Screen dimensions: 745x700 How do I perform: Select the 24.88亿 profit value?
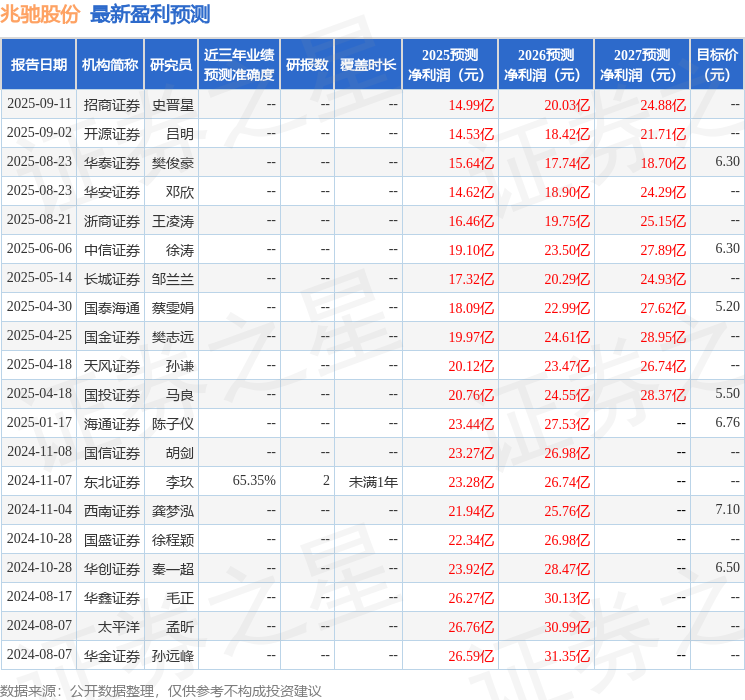click(x=663, y=105)
